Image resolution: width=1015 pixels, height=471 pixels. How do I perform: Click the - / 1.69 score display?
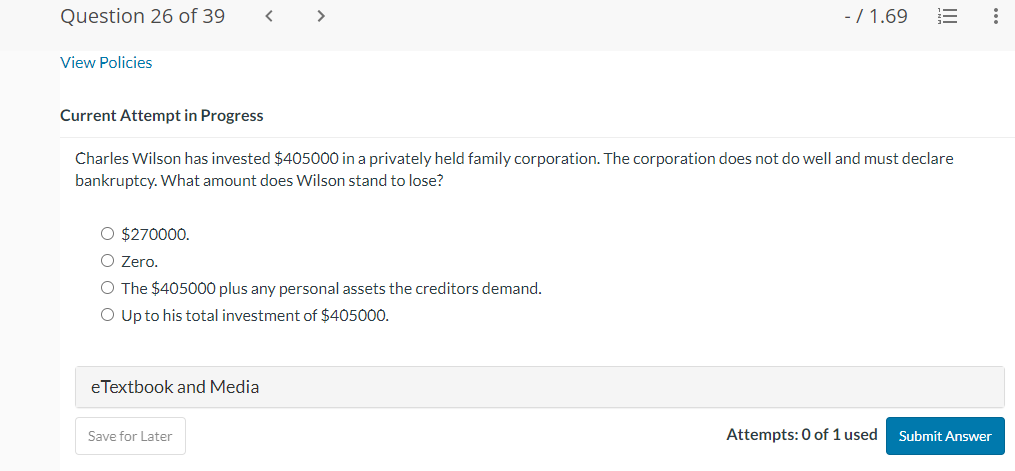point(876,17)
